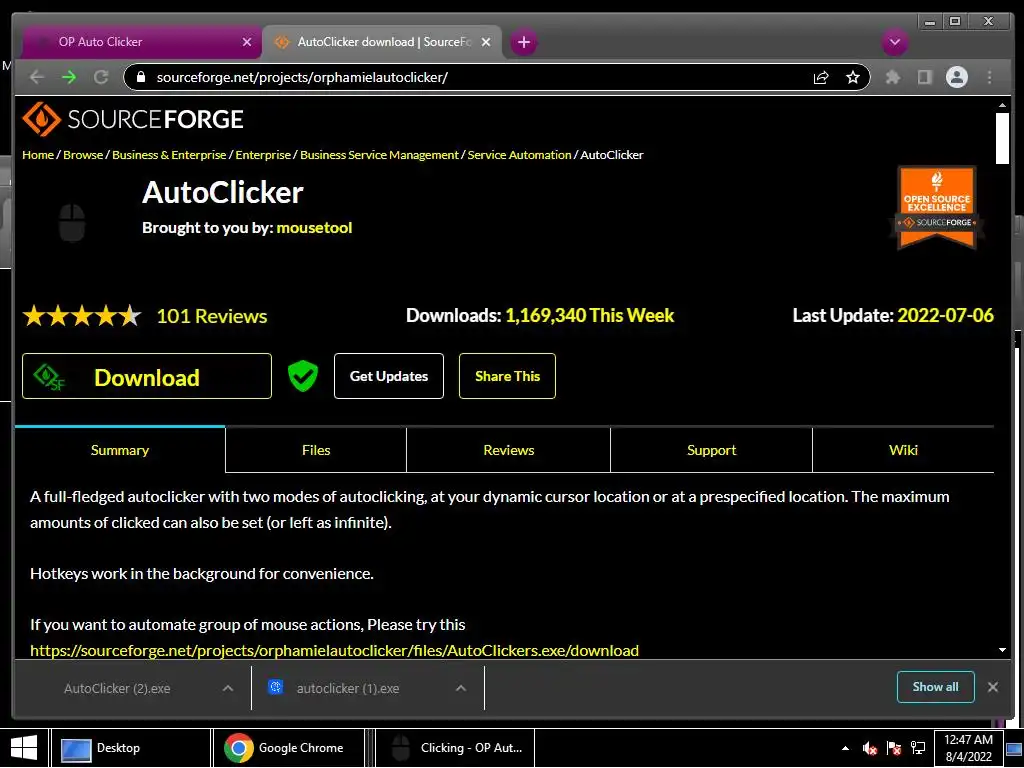Open the Files tab
Screen dimensions: 1024x768
[316, 450]
